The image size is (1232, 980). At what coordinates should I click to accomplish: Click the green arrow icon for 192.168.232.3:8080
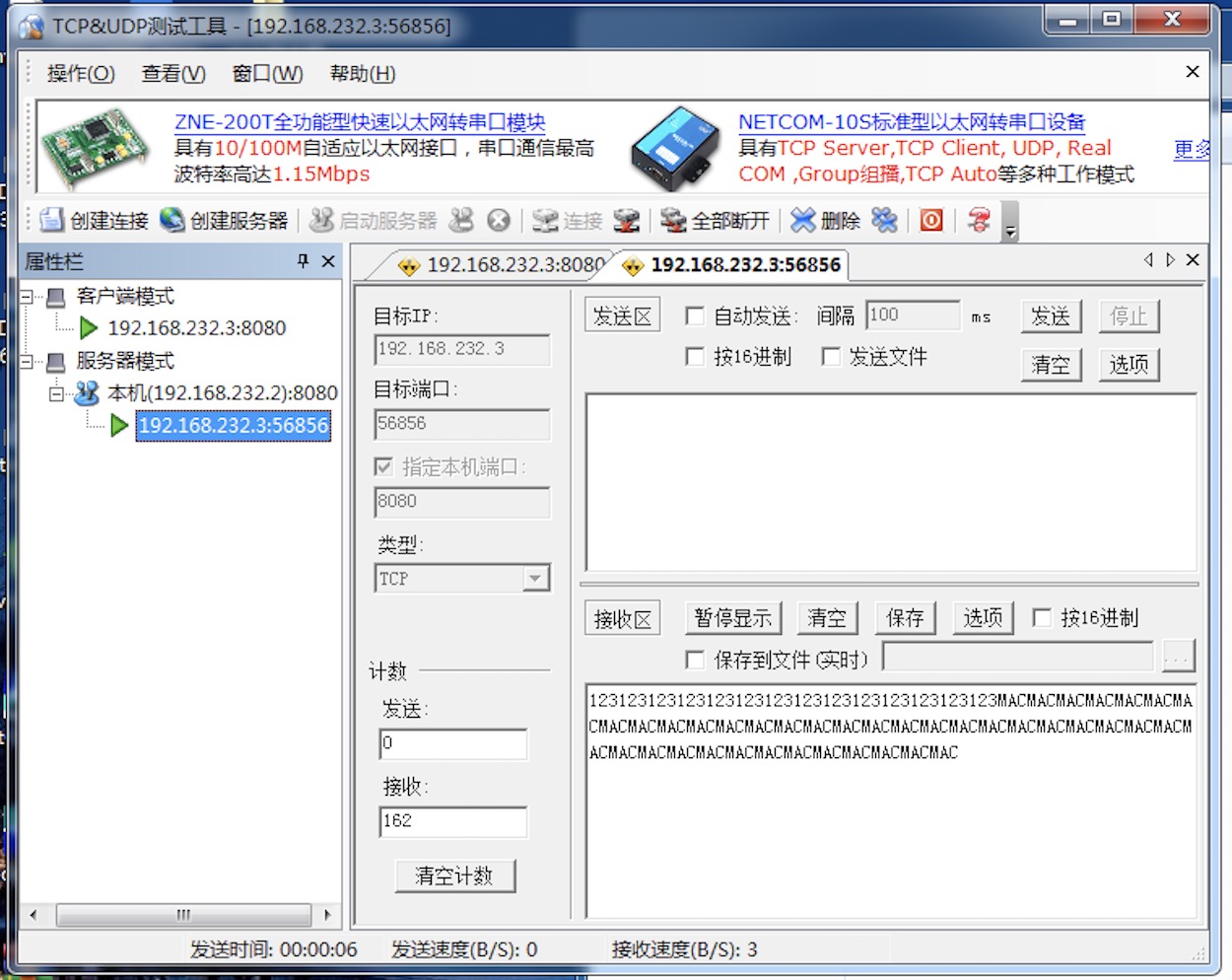[x=89, y=327]
